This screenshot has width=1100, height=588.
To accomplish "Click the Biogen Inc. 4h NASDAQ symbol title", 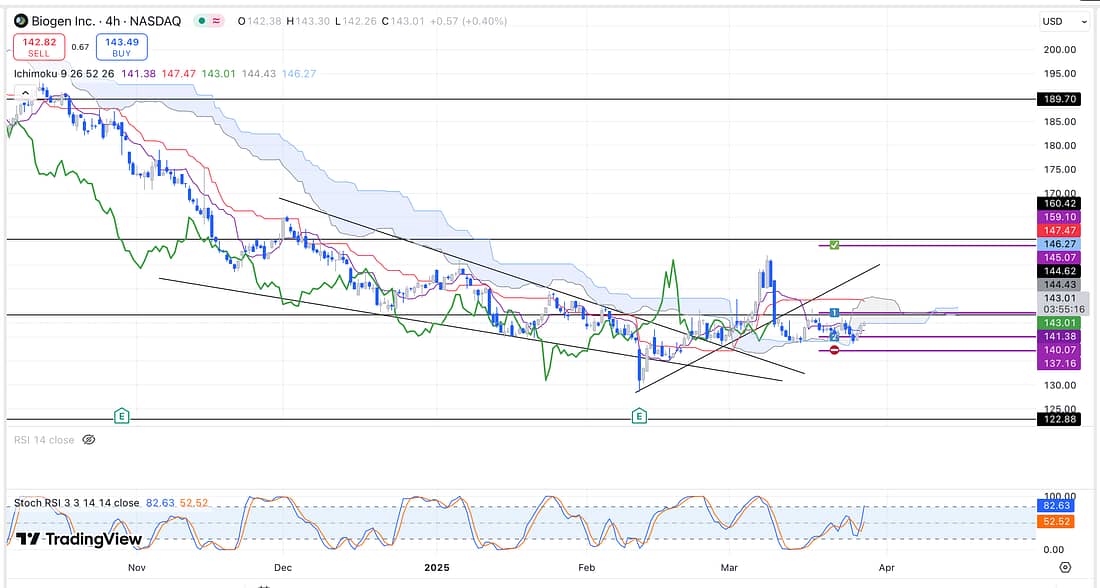I will [106, 21].
